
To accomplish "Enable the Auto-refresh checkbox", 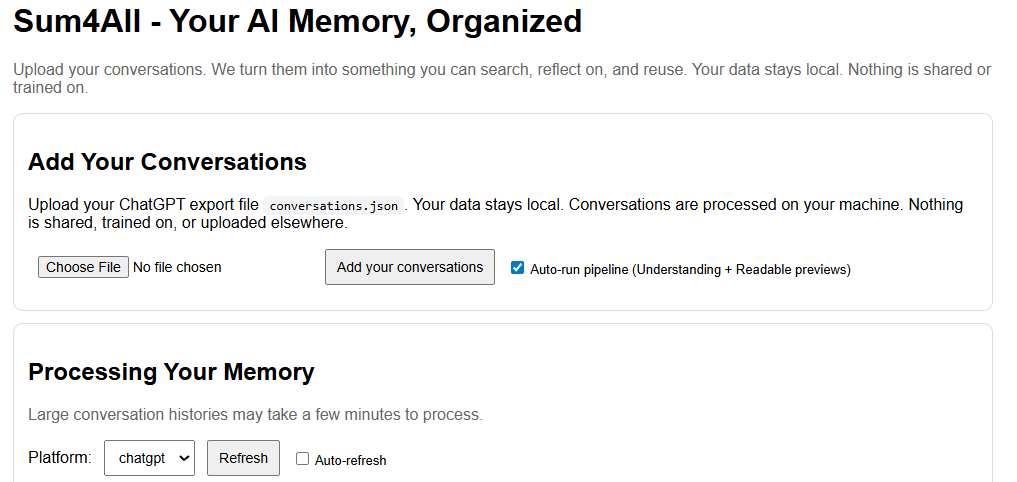I will tap(302, 459).
